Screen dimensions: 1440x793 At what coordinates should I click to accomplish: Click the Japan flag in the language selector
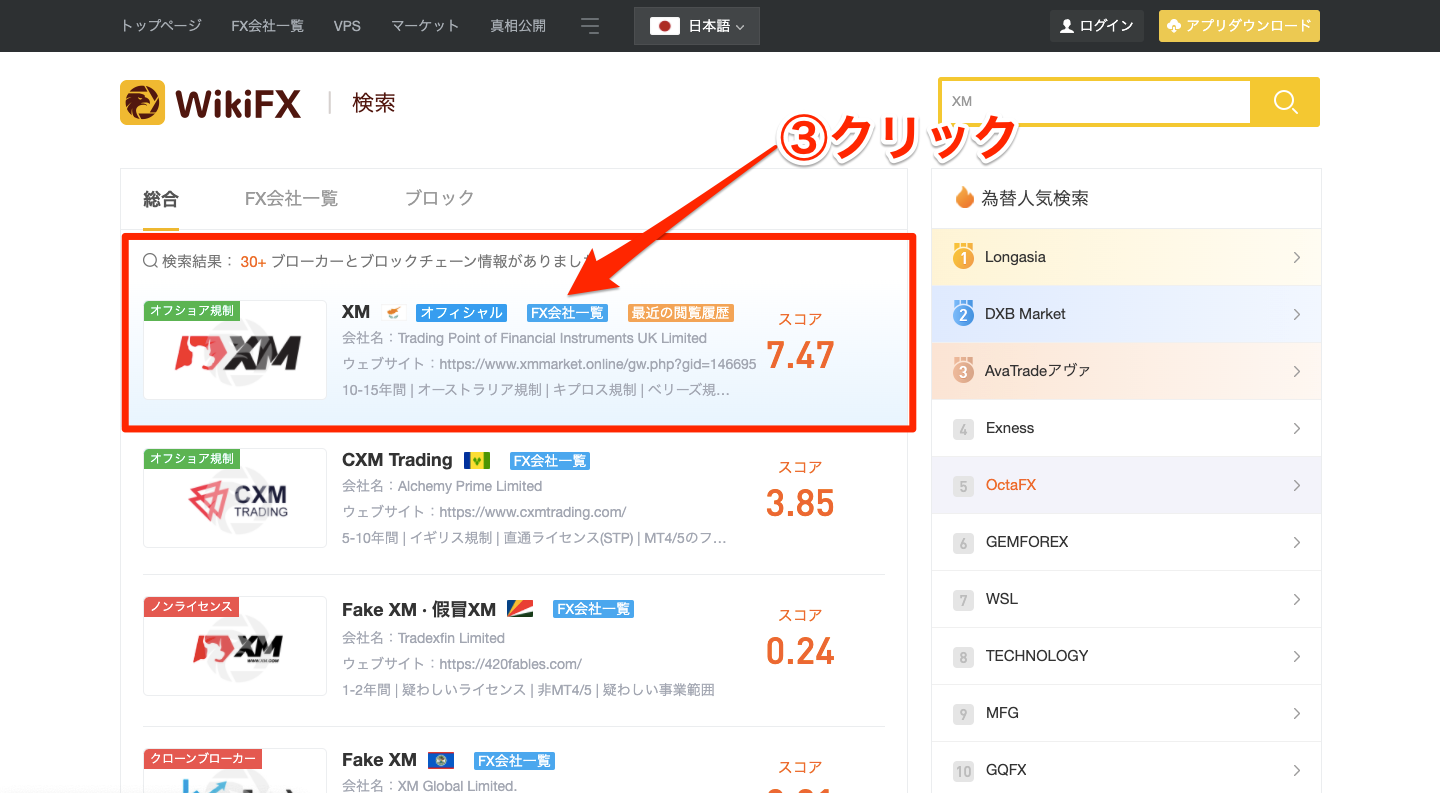[665, 27]
